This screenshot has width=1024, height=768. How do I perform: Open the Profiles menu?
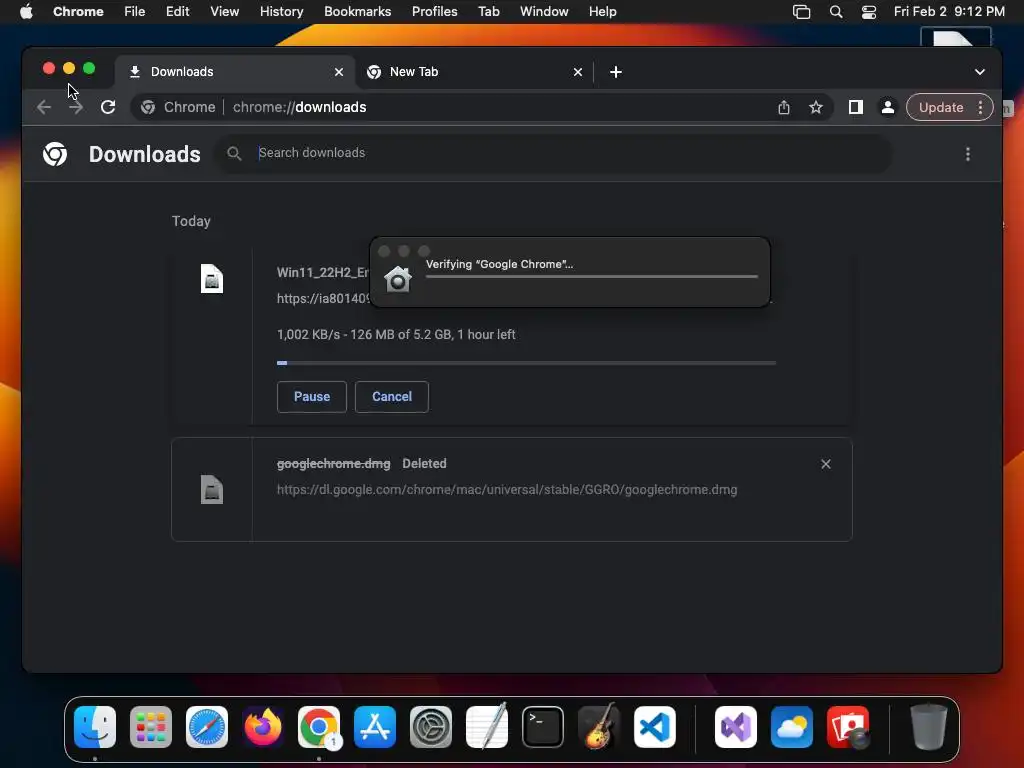(x=435, y=12)
